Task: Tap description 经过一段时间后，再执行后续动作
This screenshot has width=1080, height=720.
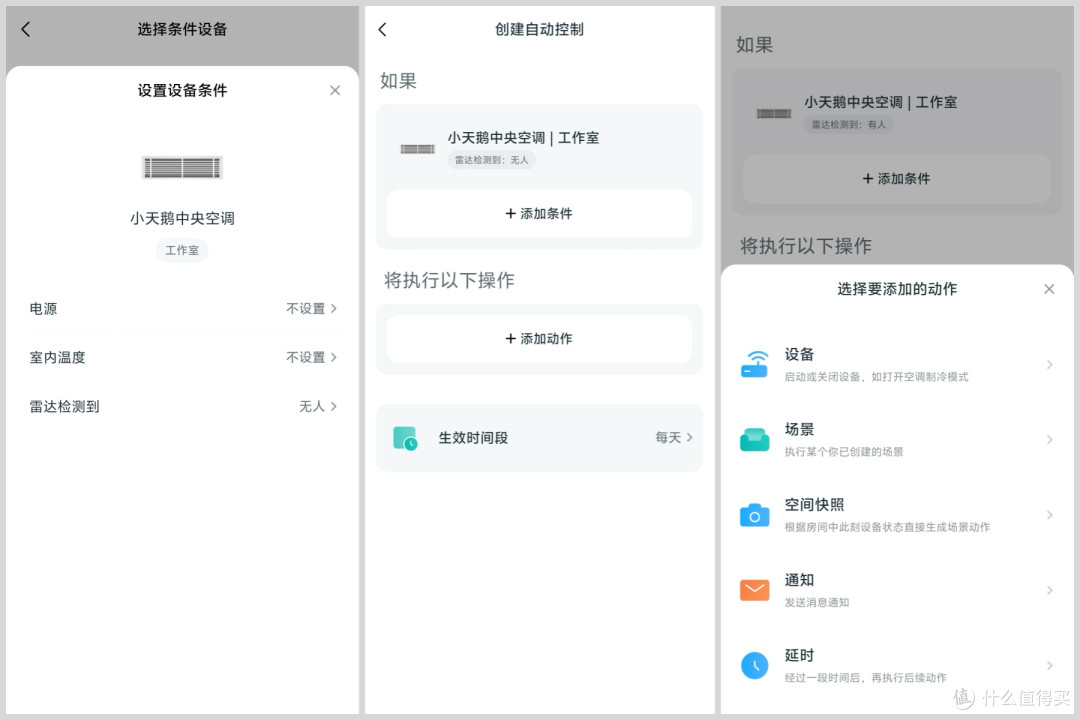Action: tap(866, 678)
